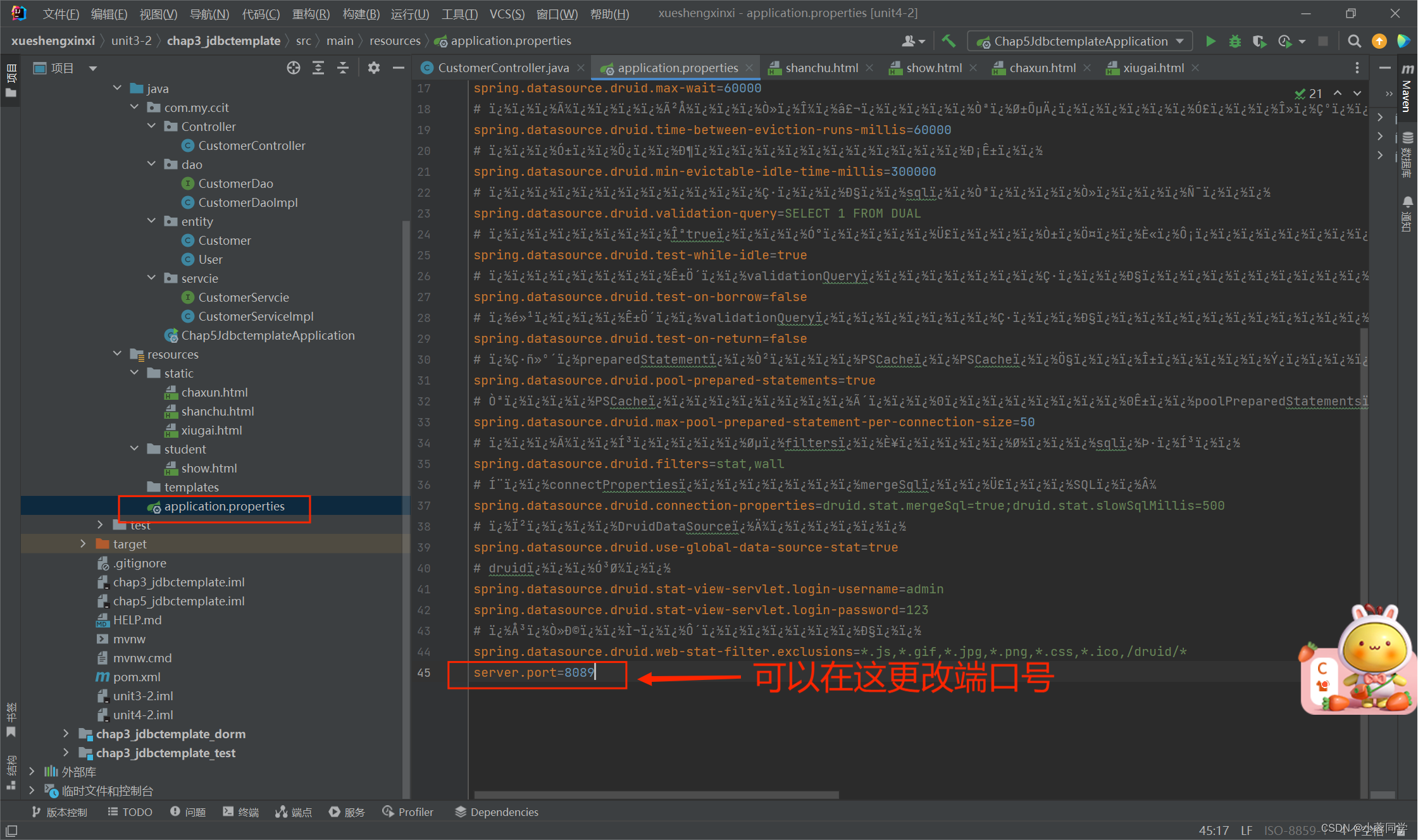The width and height of the screenshot is (1418, 840).
Task: Collapse all in project tree toolbar
Action: point(343,68)
